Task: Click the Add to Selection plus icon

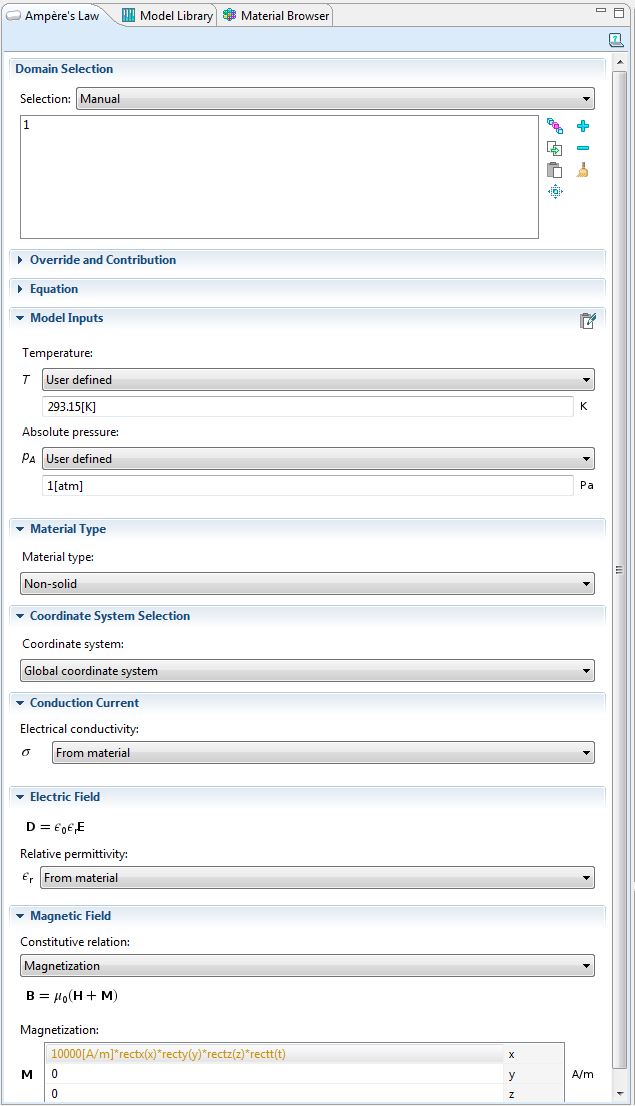Action: [x=583, y=126]
